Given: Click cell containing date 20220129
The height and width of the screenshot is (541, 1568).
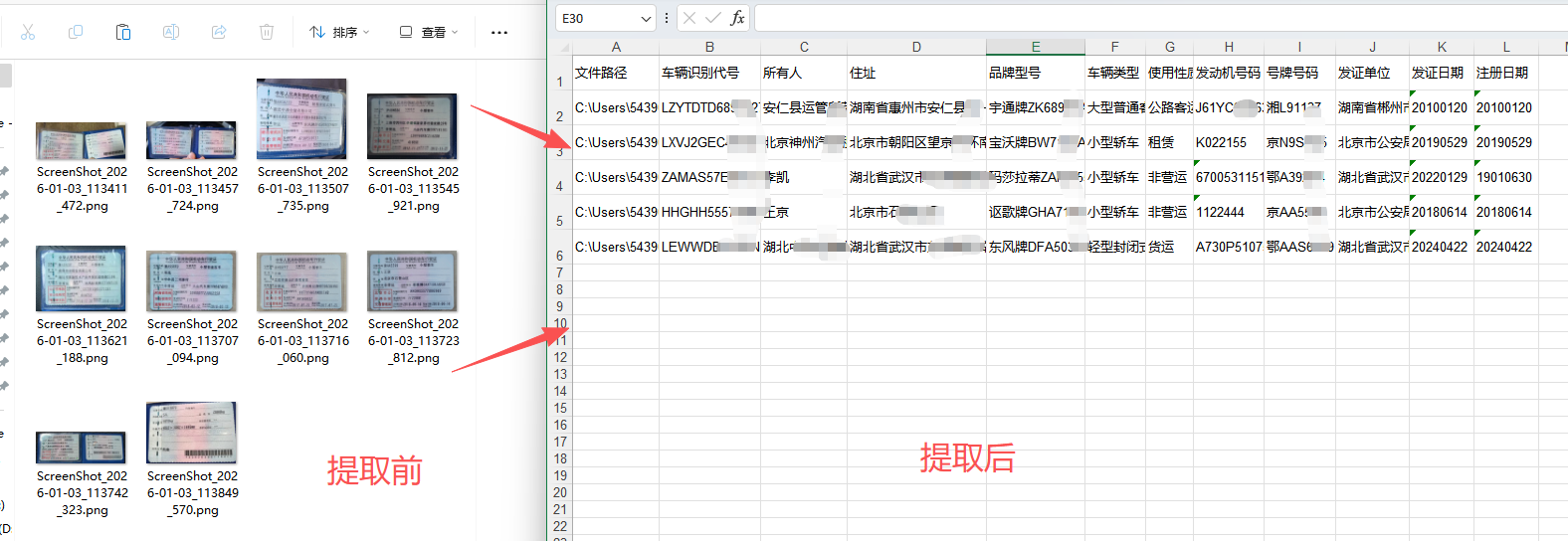Looking at the screenshot, I should 1442,177.
